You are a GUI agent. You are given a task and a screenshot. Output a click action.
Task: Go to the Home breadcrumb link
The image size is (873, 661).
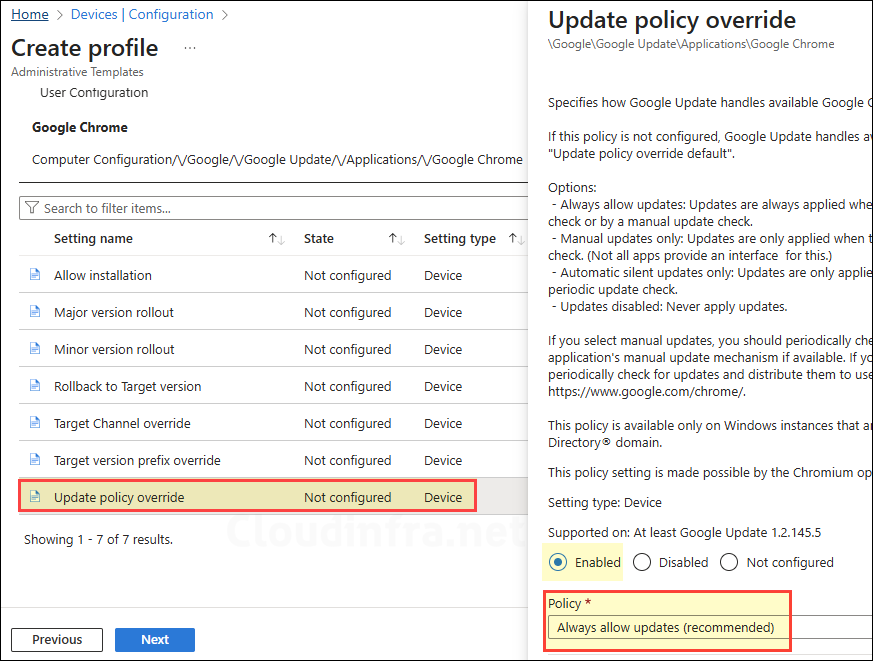click(x=30, y=14)
